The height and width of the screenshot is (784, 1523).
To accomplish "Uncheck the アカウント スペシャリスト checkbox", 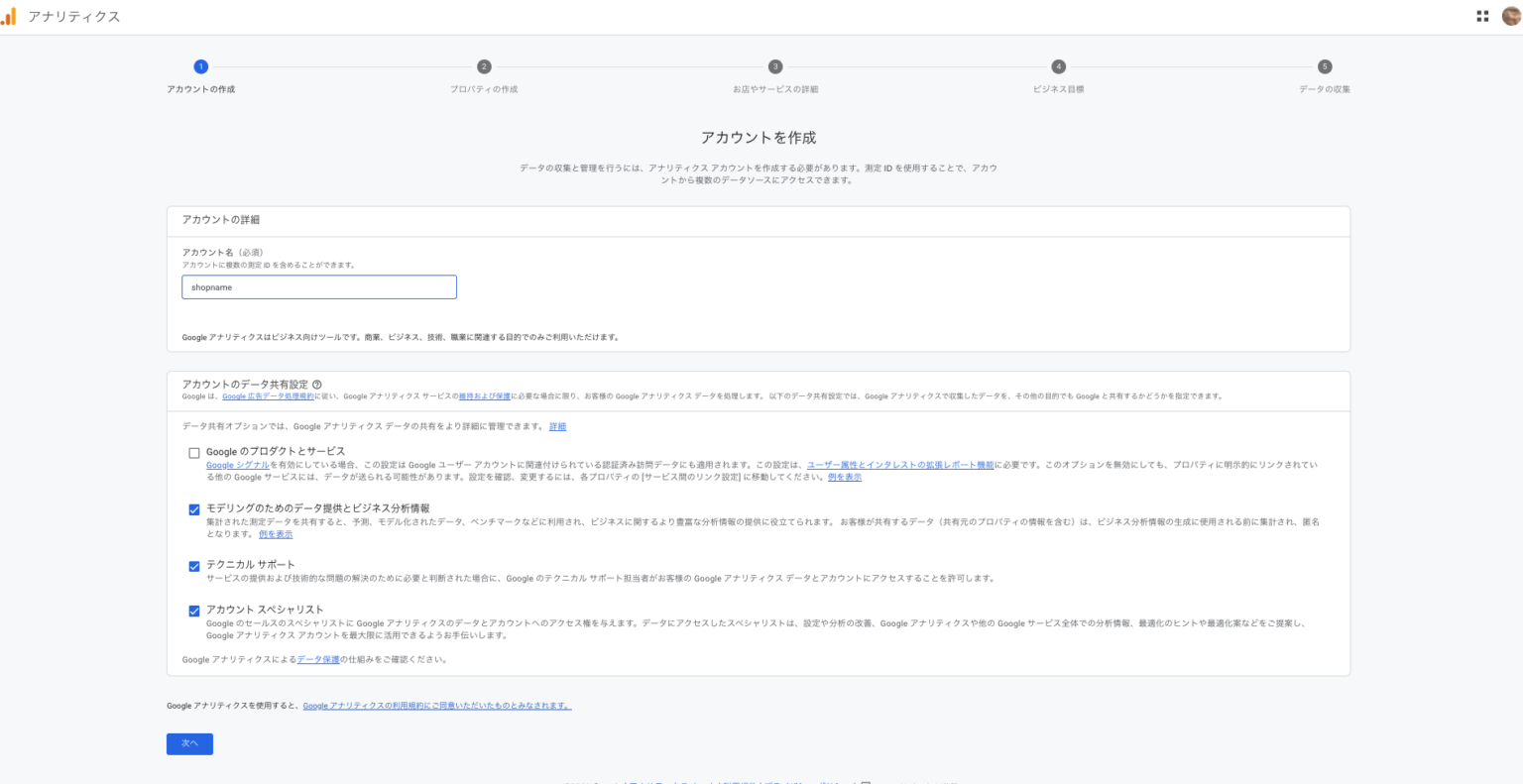I will 194,611.
